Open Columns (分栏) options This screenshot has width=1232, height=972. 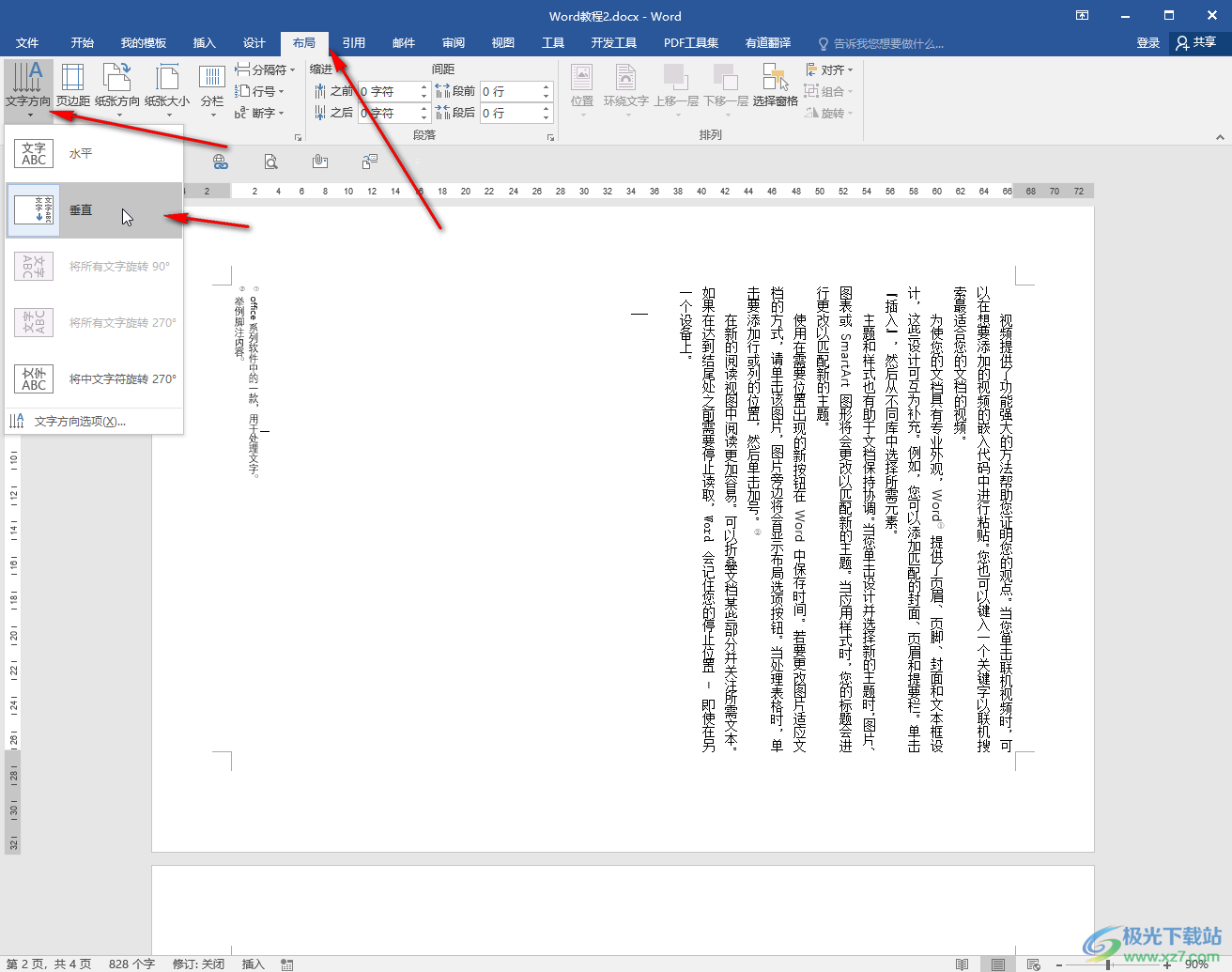(212, 90)
